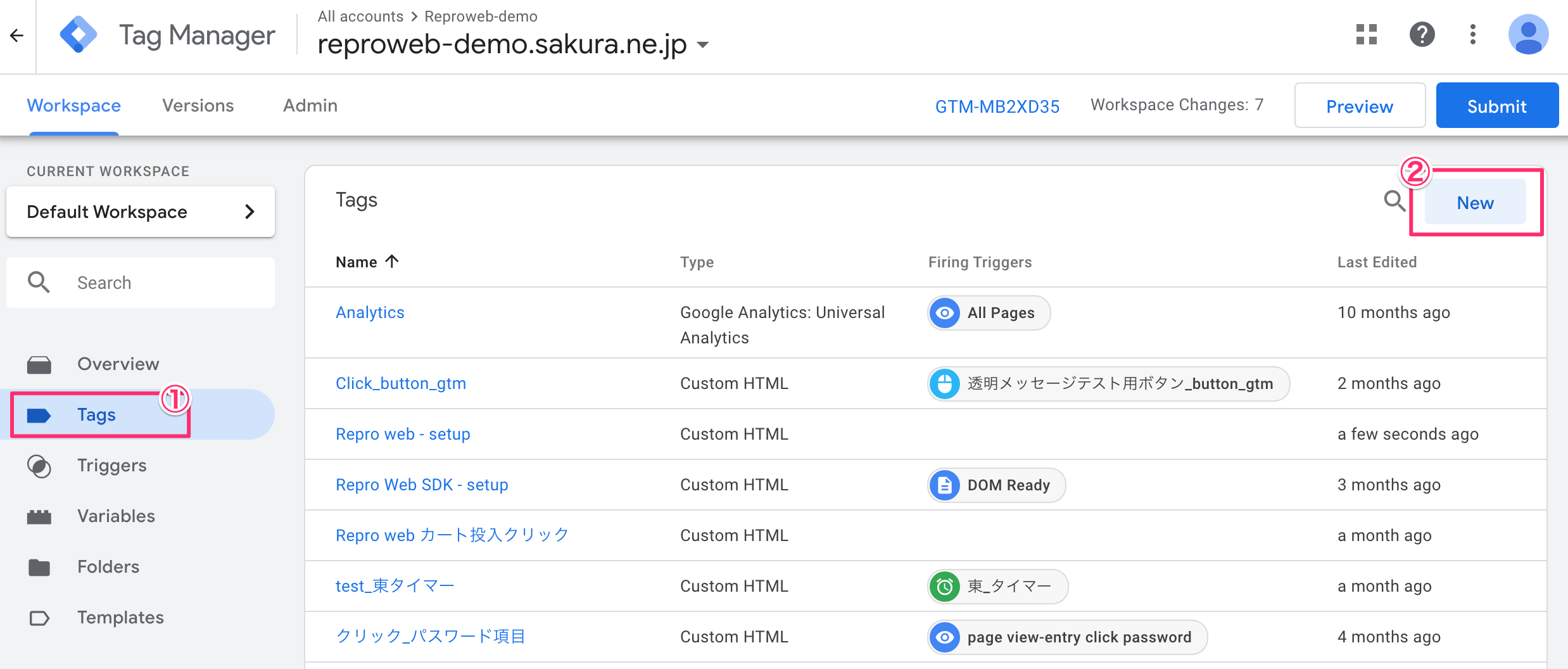This screenshot has width=1568, height=669.
Task: Click the green timer trigger icon
Action: (x=945, y=587)
